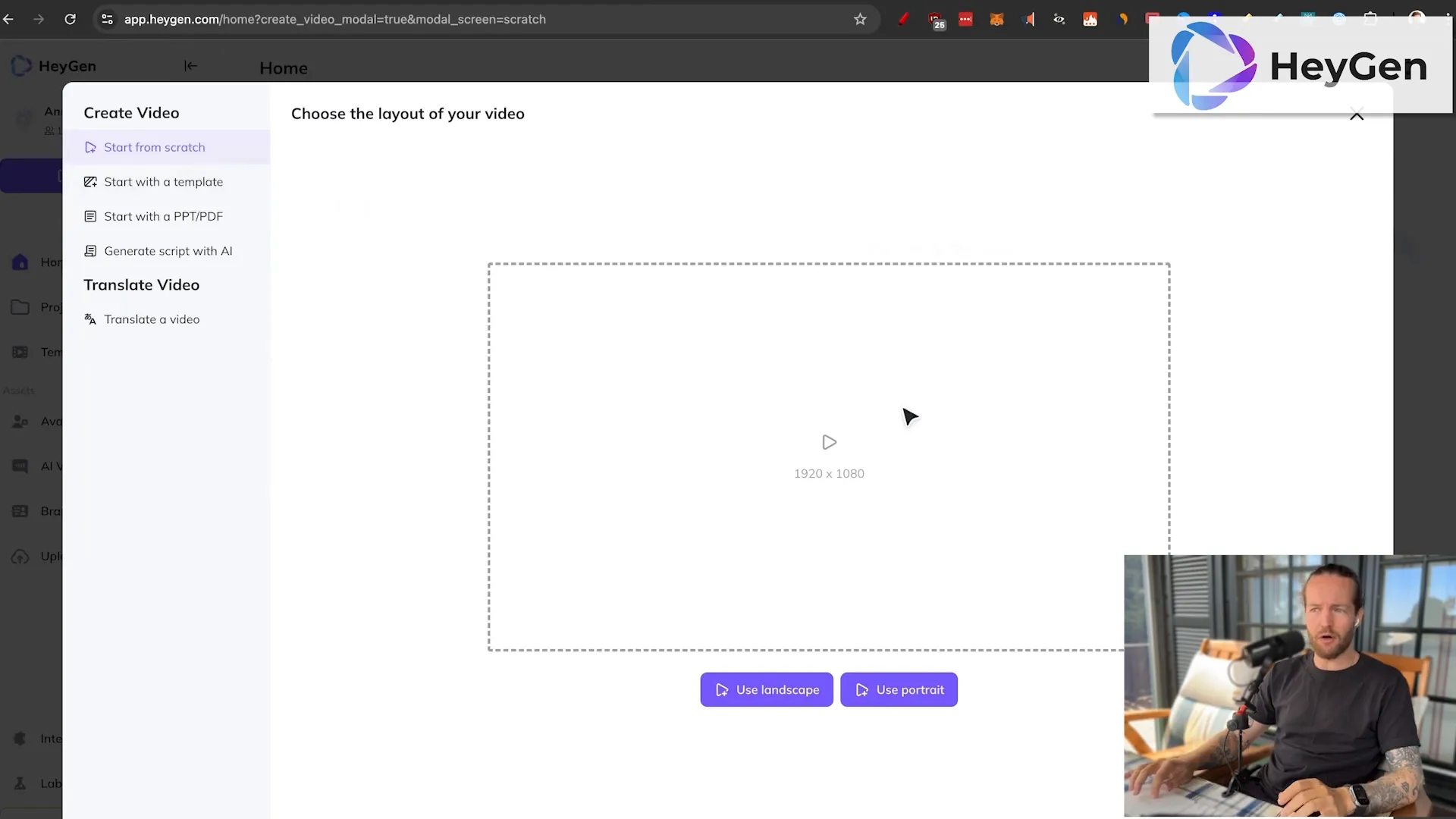Screen dimensions: 1456x819
Task: Click the site info icon in address bar
Action: coord(108,19)
